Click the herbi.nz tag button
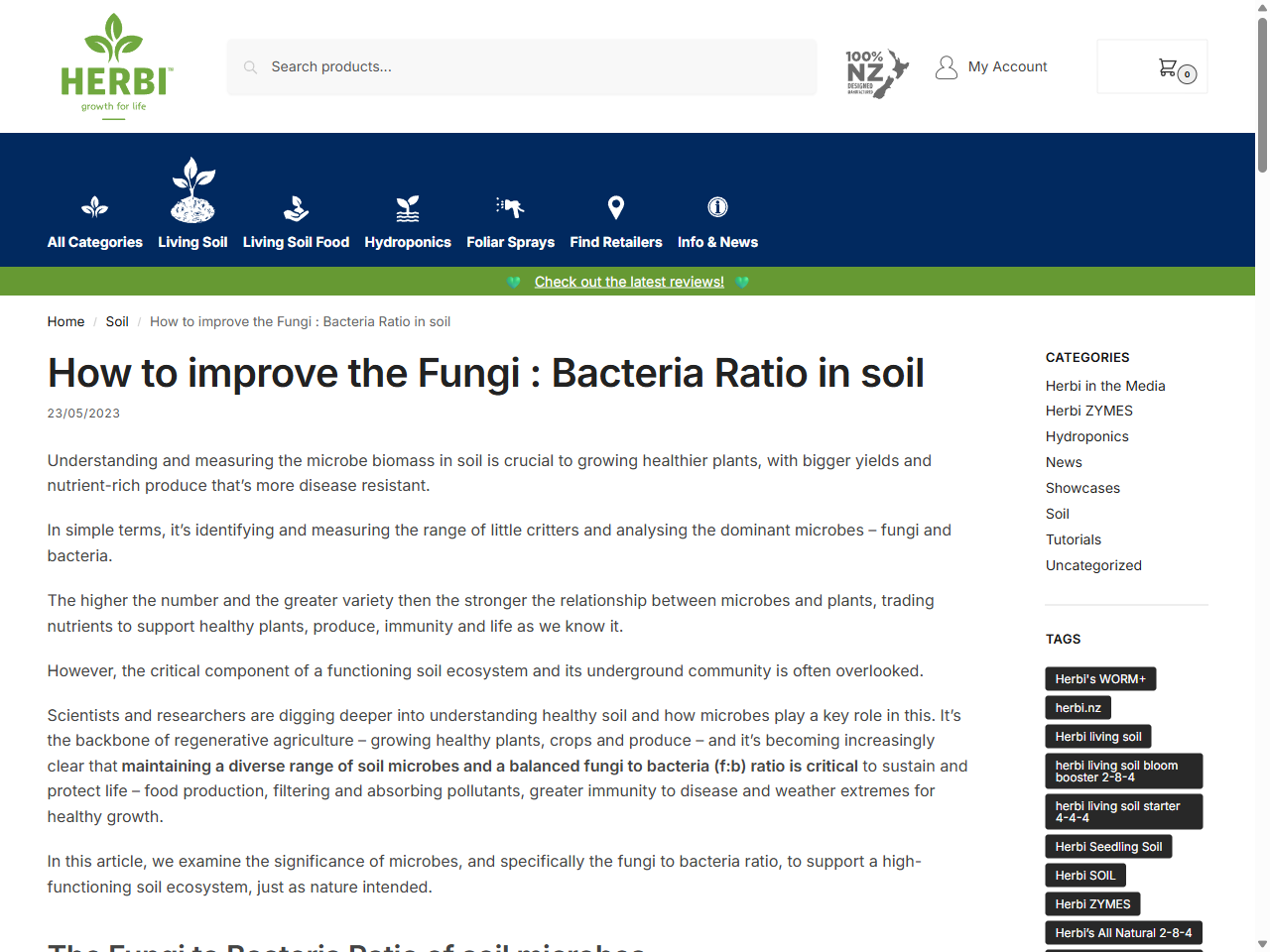The width and height of the screenshot is (1270, 952). [1078, 707]
